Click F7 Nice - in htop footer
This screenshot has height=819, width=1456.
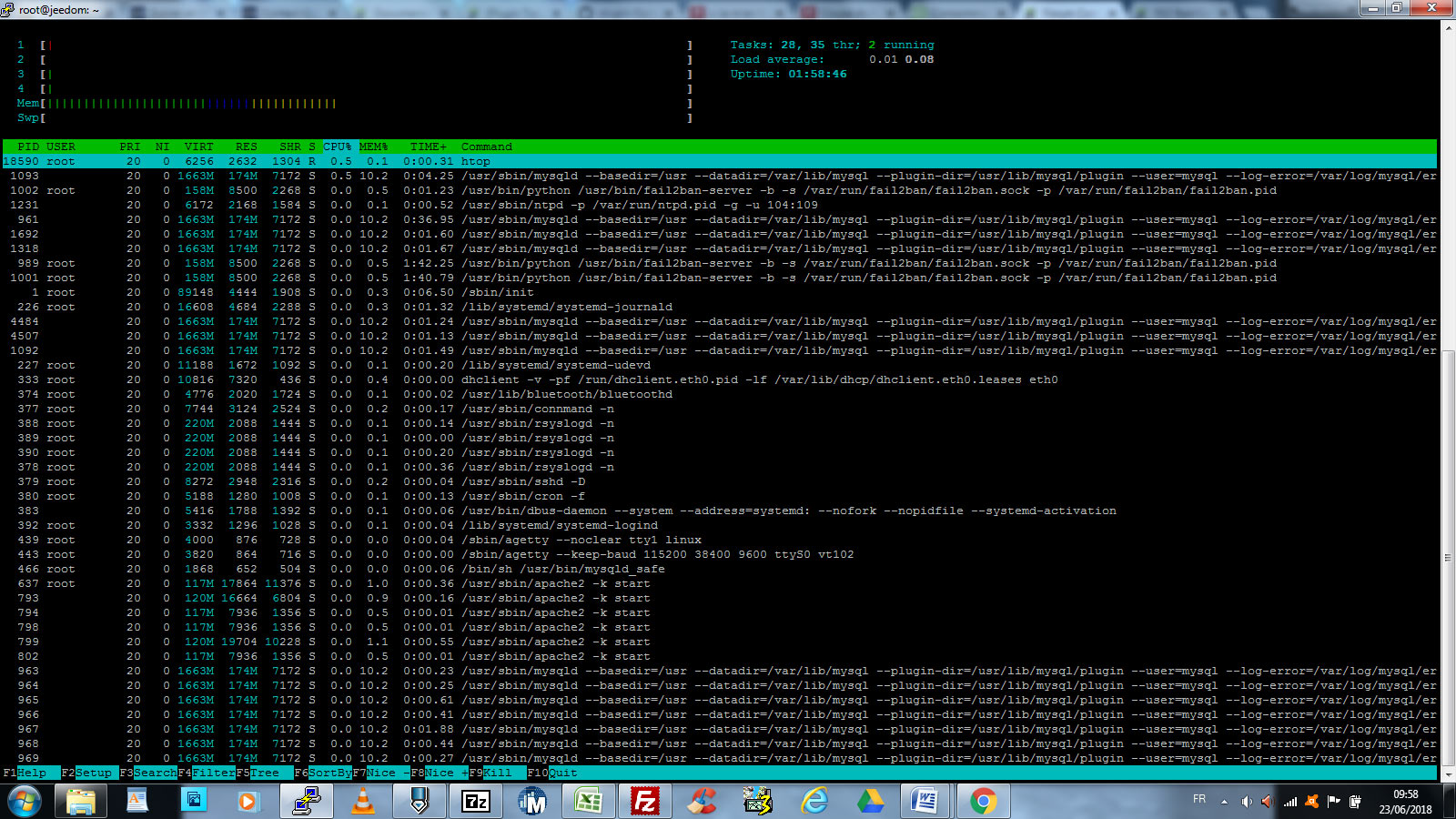click(381, 773)
